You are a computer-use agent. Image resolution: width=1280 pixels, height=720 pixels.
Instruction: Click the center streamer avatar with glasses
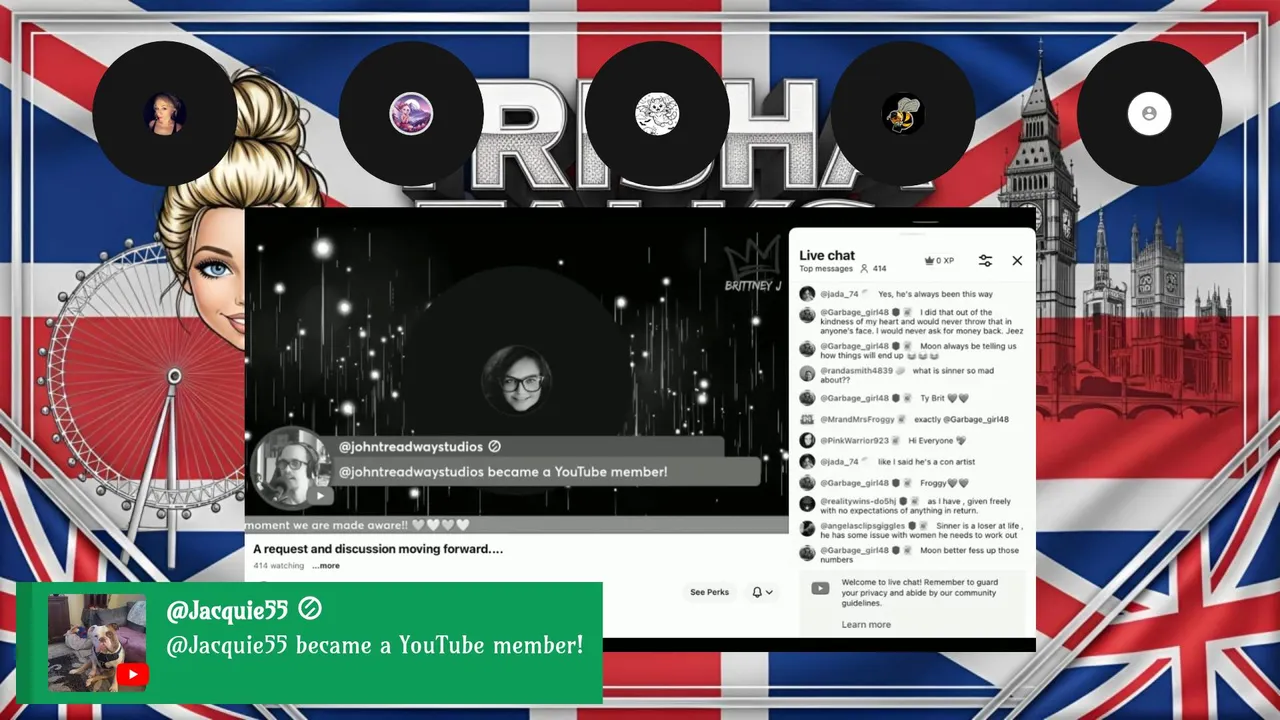point(517,381)
